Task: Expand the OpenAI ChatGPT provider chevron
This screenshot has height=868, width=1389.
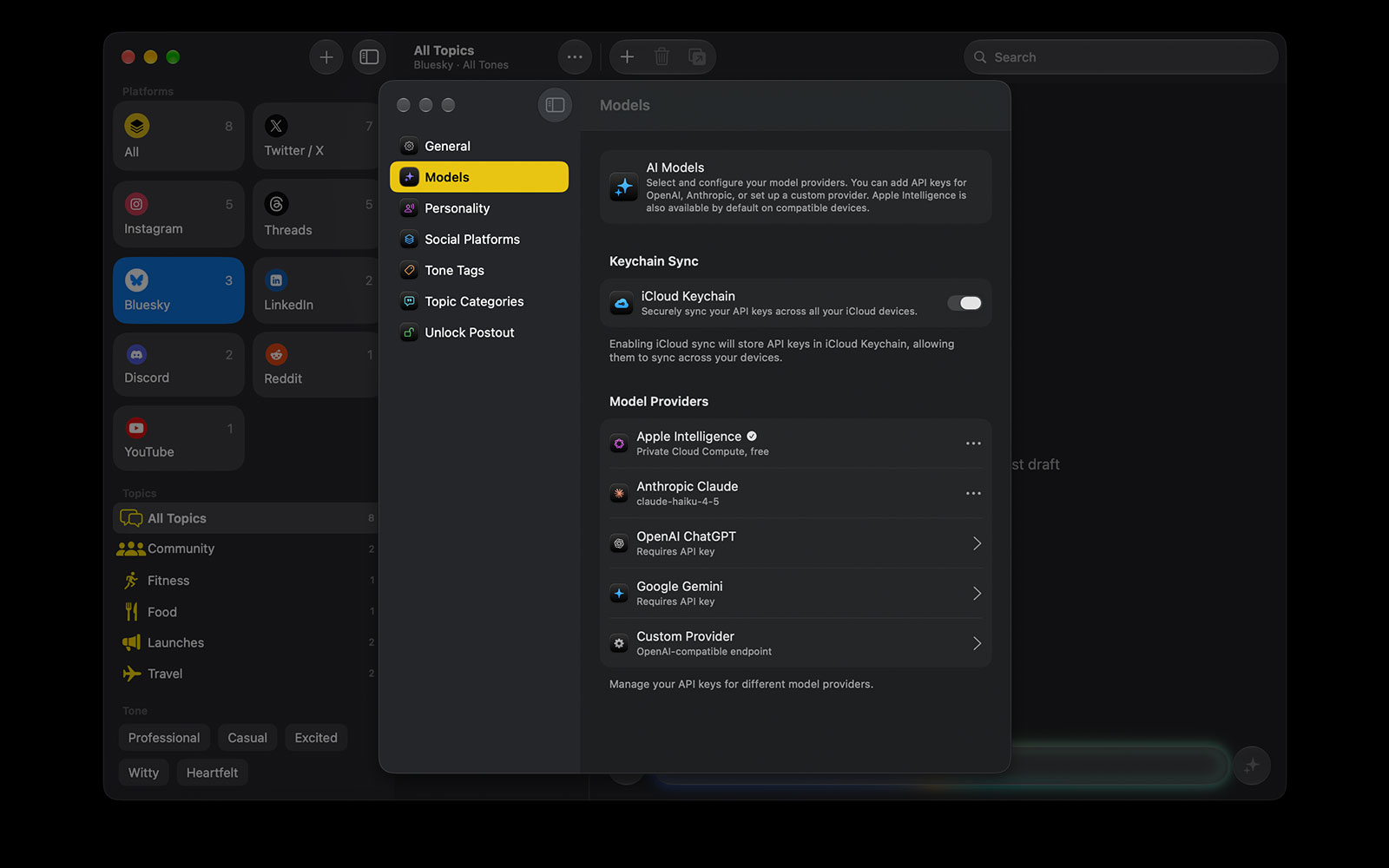Action: tap(977, 543)
